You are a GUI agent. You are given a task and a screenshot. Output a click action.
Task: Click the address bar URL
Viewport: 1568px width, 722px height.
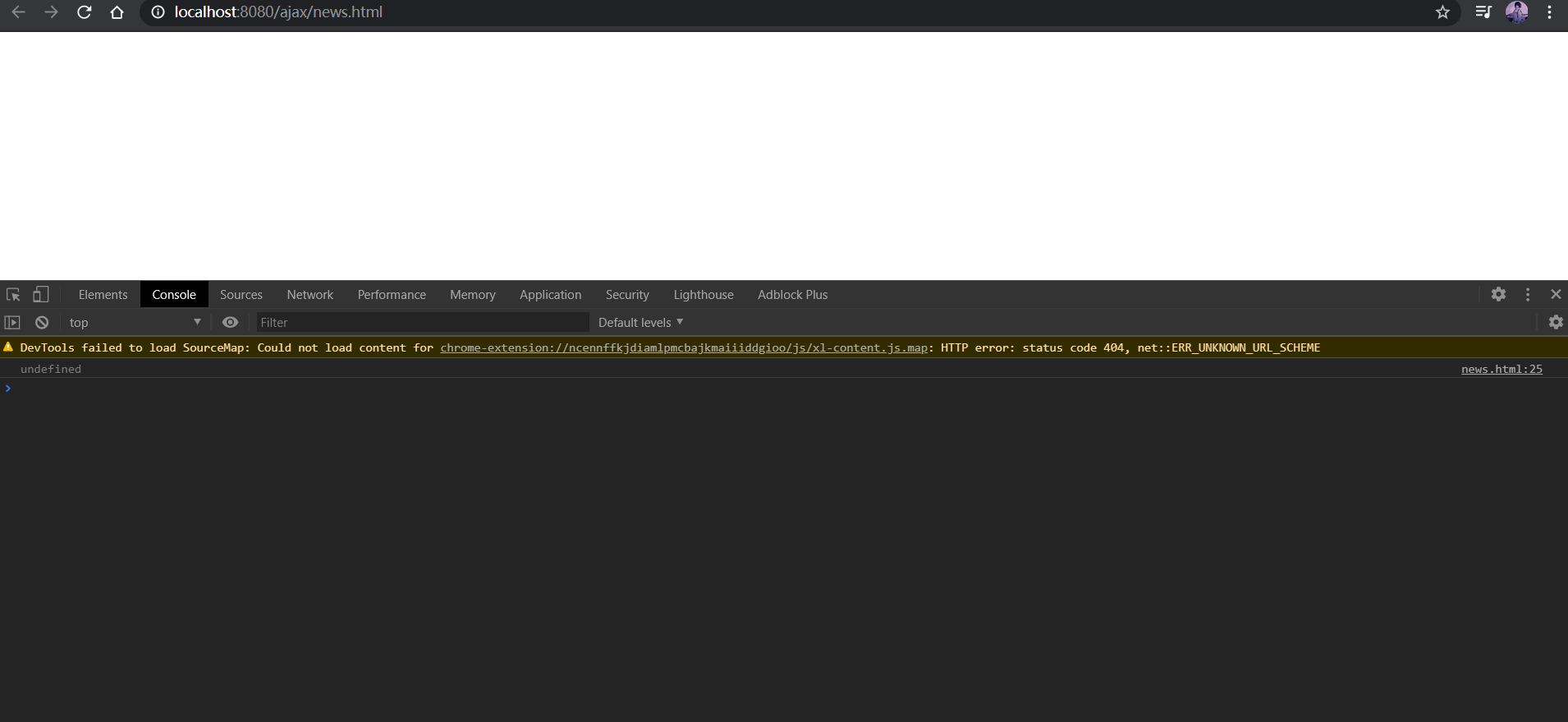click(278, 12)
